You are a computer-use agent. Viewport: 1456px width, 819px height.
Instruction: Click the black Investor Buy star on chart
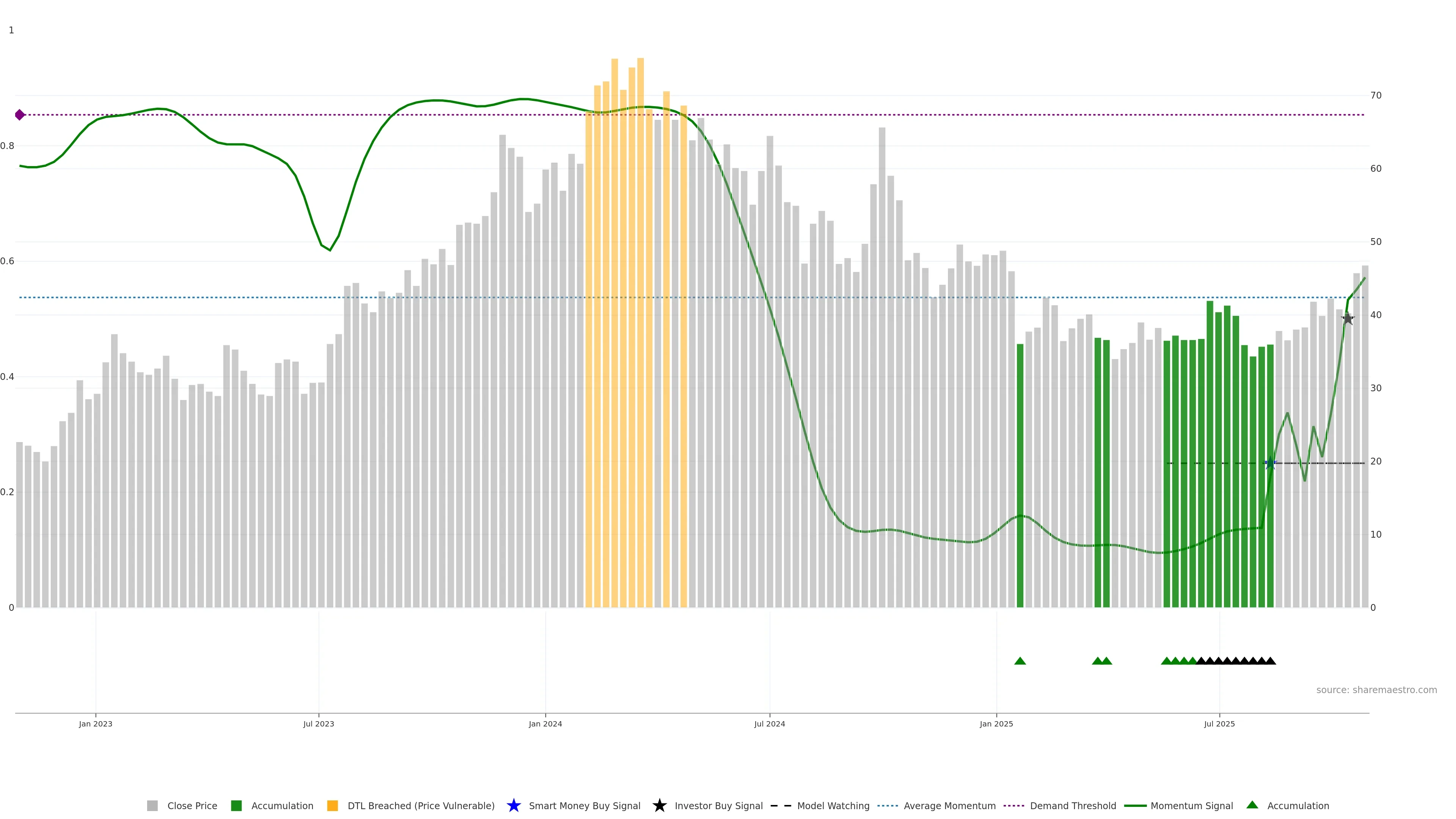pyautogui.click(x=1348, y=319)
